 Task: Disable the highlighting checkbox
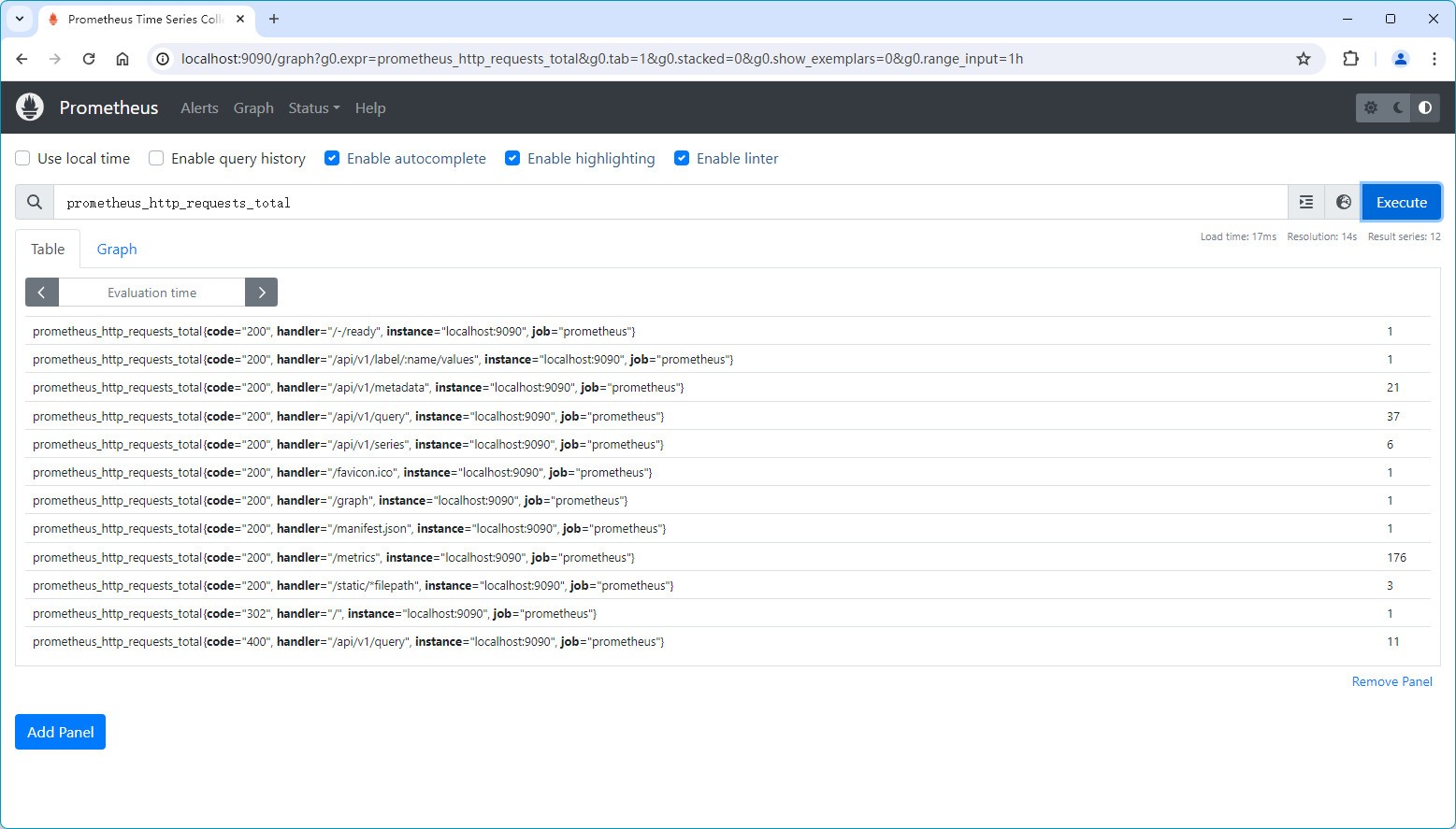pyautogui.click(x=512, y=158)
